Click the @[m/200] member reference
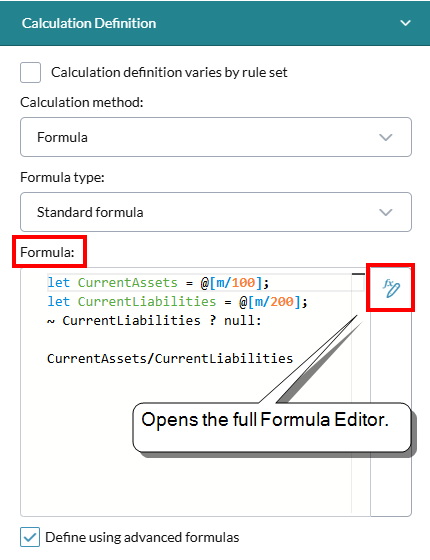This screenshot has width=430, height=560. 270,302
